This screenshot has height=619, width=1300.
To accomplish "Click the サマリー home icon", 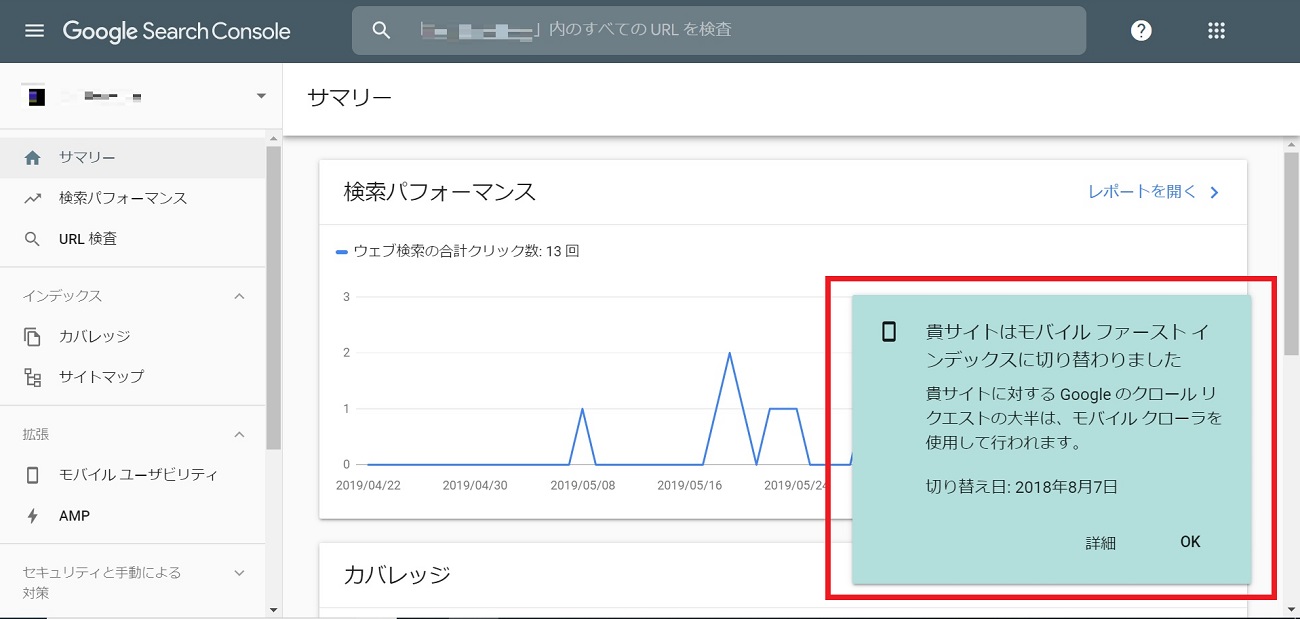I will pos(33,158).
